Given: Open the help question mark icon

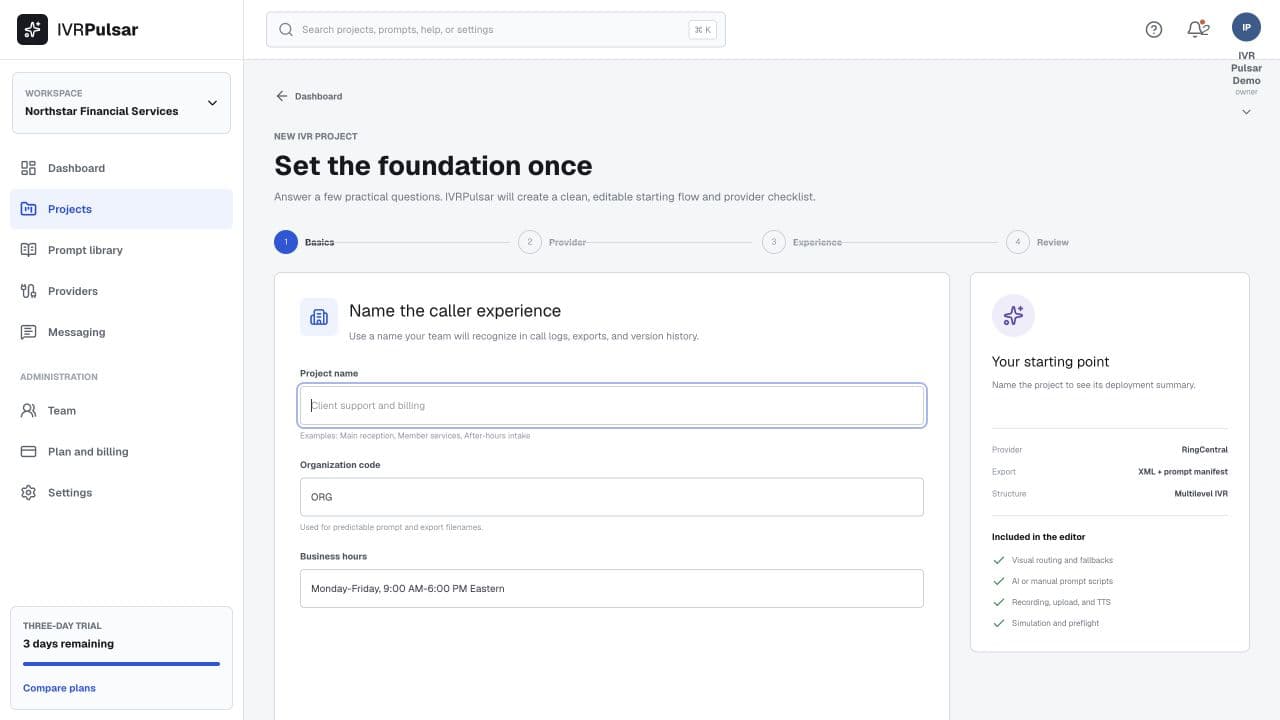Looking at the screenshot, I should tap(1154, 30).
